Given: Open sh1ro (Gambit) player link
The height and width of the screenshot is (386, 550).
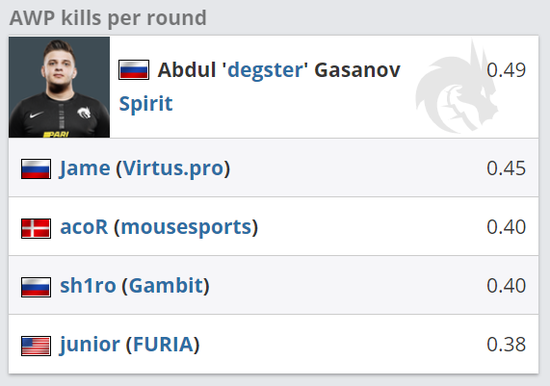Looking at the screenshot, I should click(135, 286).
